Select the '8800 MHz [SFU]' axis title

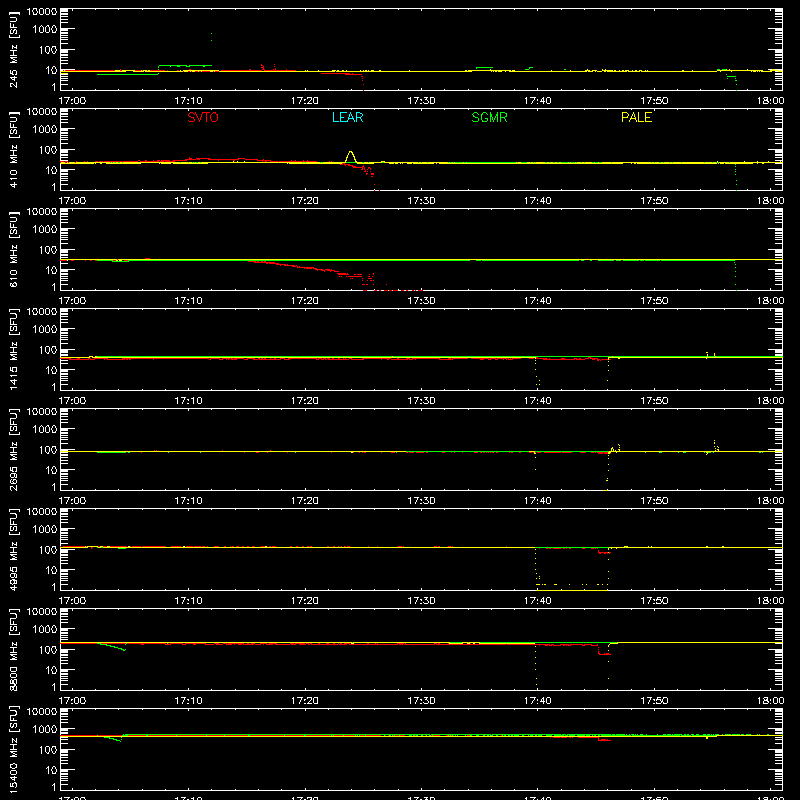14,649
